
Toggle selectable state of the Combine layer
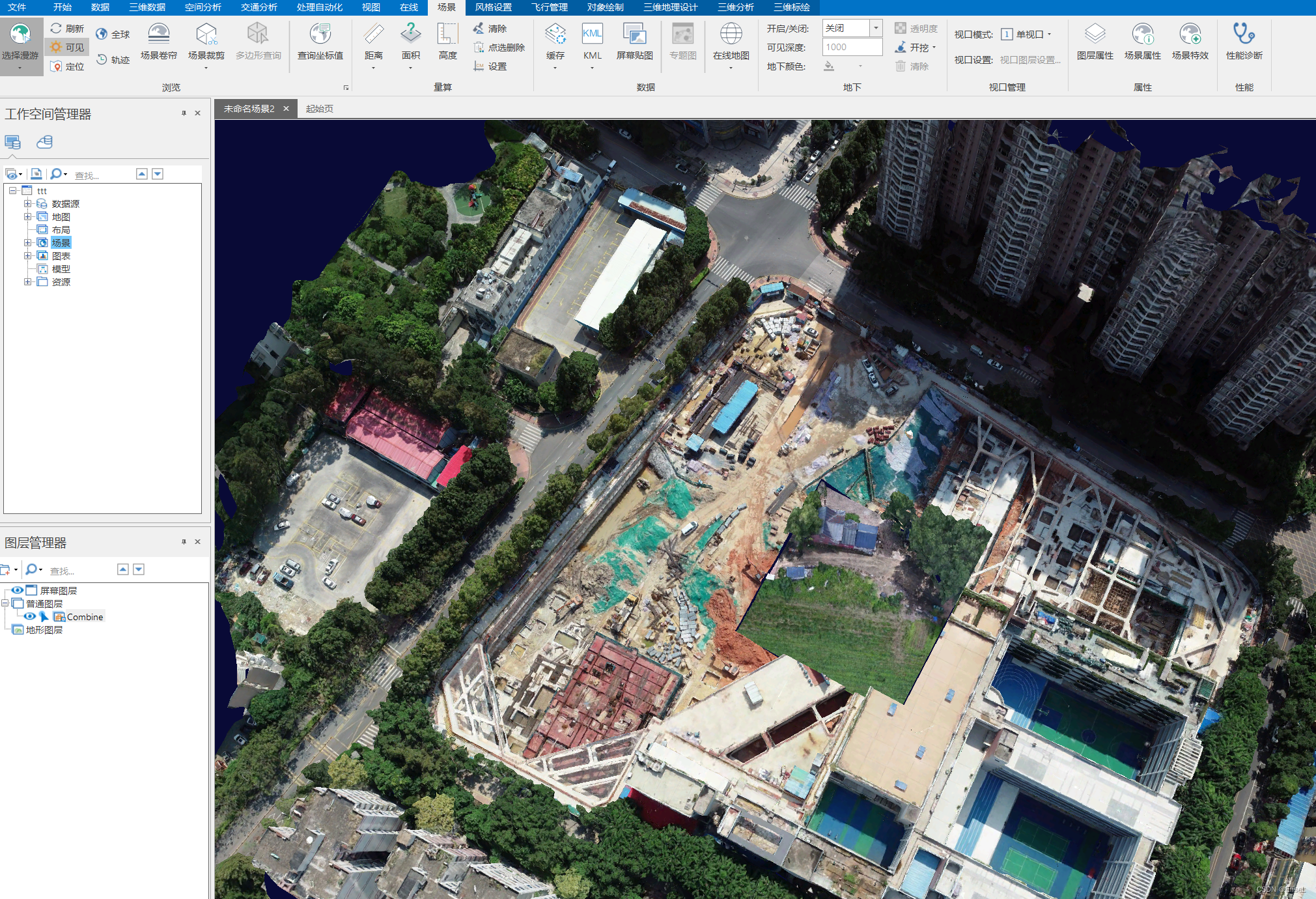(x=44, y=616)
